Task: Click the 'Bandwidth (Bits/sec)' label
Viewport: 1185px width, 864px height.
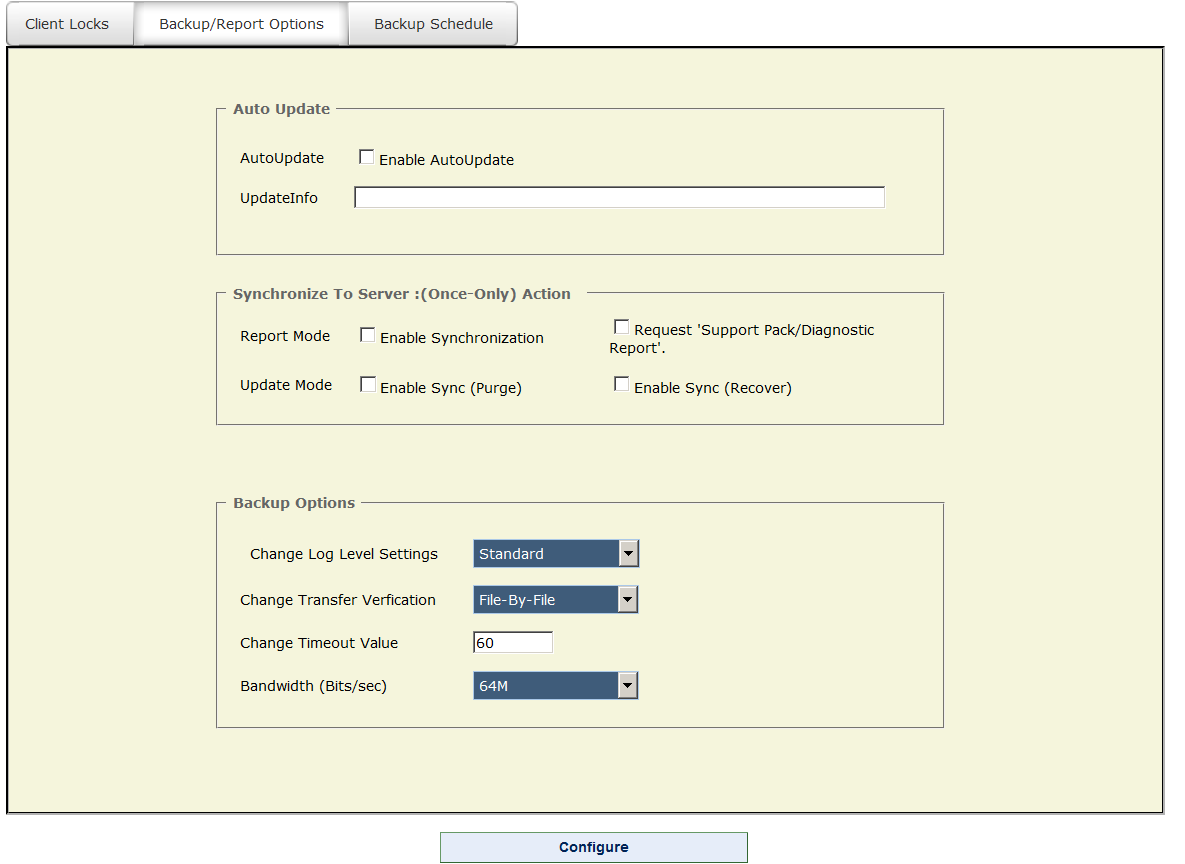Action: [314, 686]
